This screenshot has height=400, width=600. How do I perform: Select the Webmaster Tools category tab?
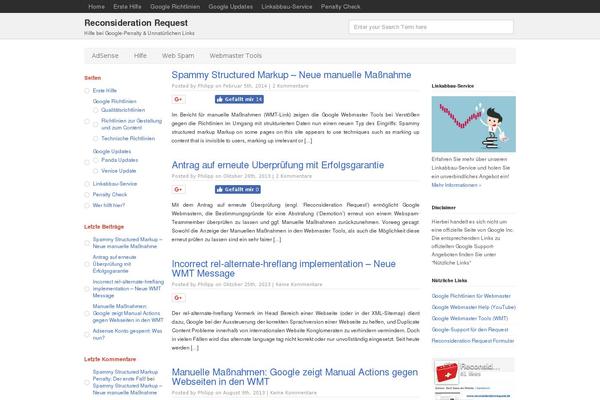point(235,56)
